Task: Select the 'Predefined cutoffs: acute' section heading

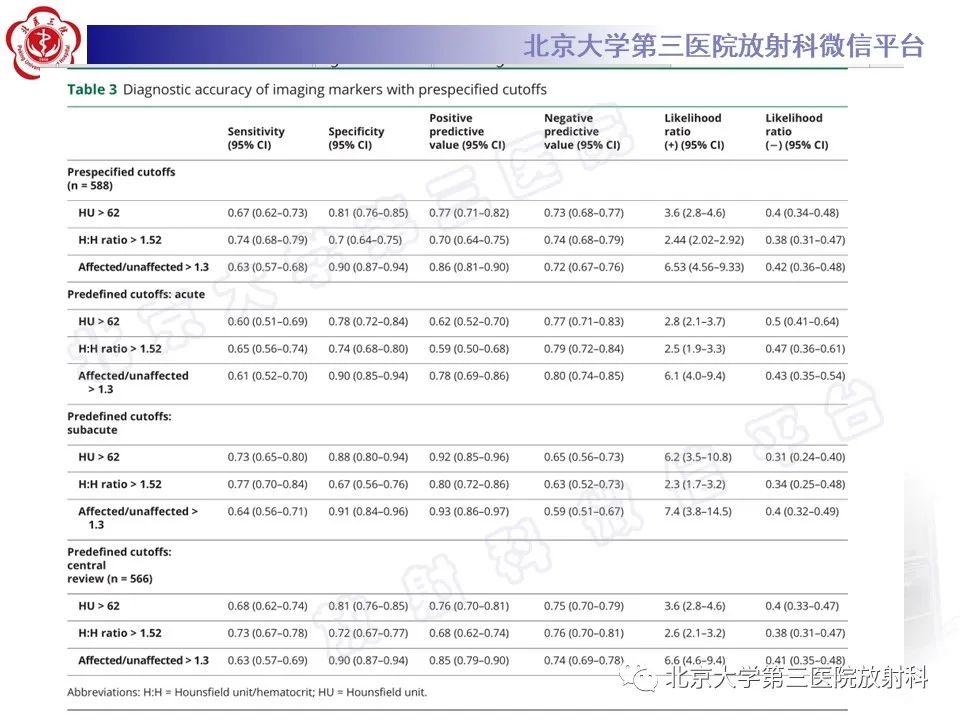Action: 136,294
